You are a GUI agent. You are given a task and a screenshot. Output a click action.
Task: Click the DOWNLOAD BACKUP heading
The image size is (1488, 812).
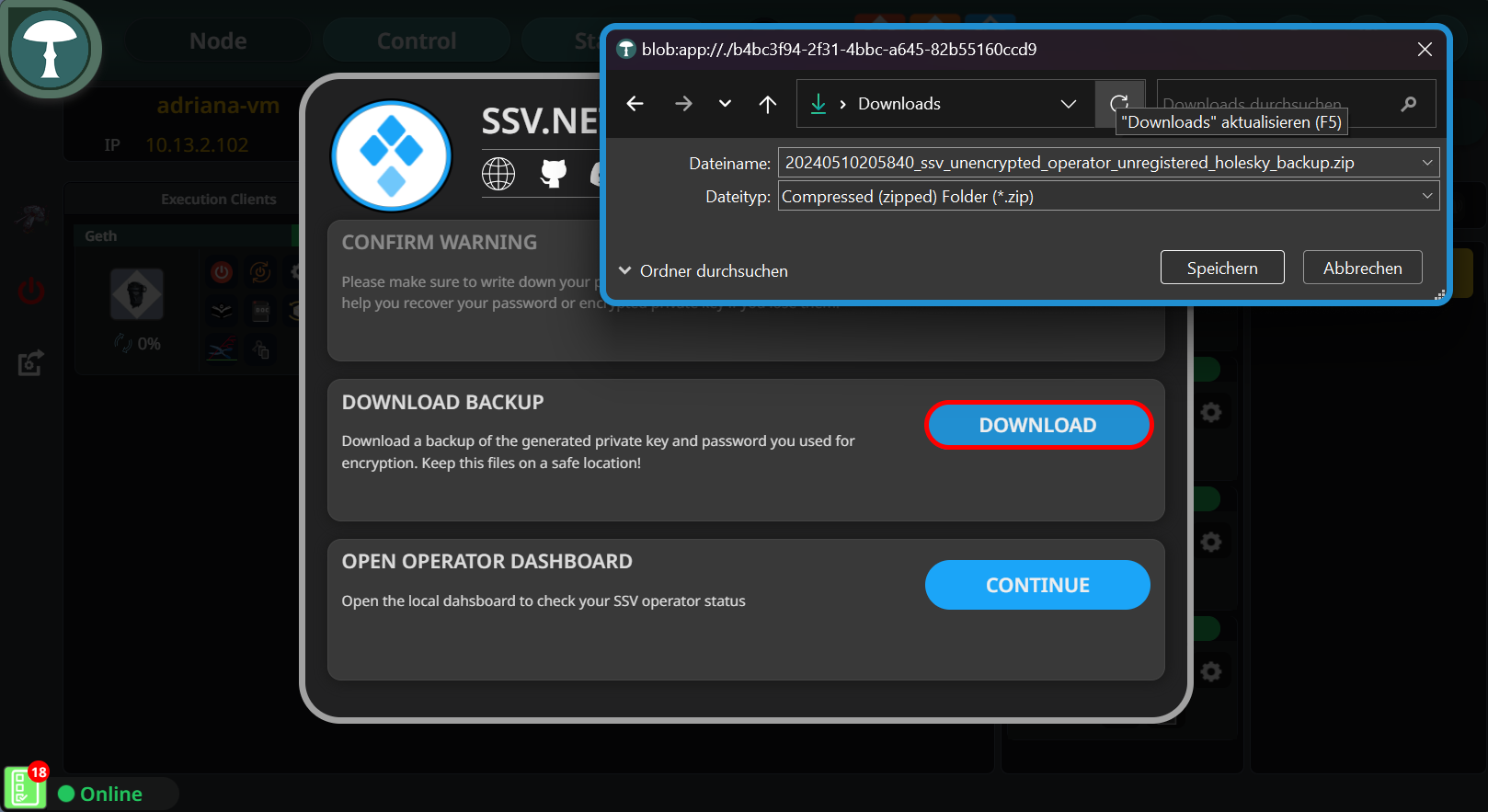point(442,403)
